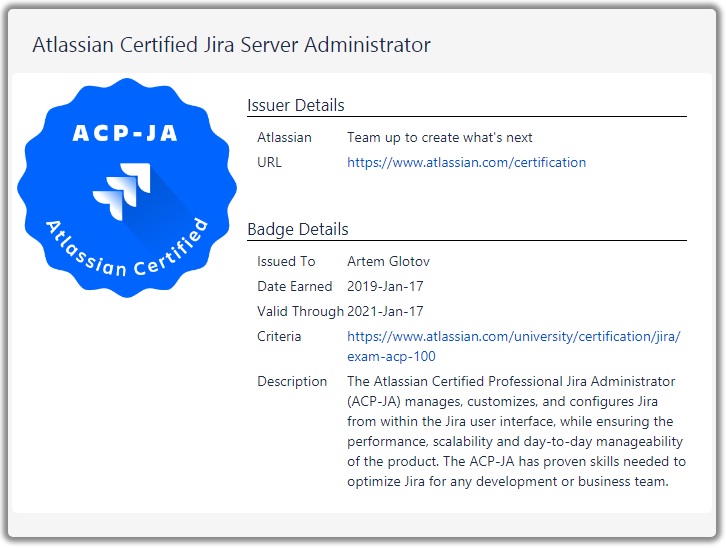The height and width of the screenshot is (548, 726).
Task: Click the 'Criteria' label
Action: click(279, 336)
